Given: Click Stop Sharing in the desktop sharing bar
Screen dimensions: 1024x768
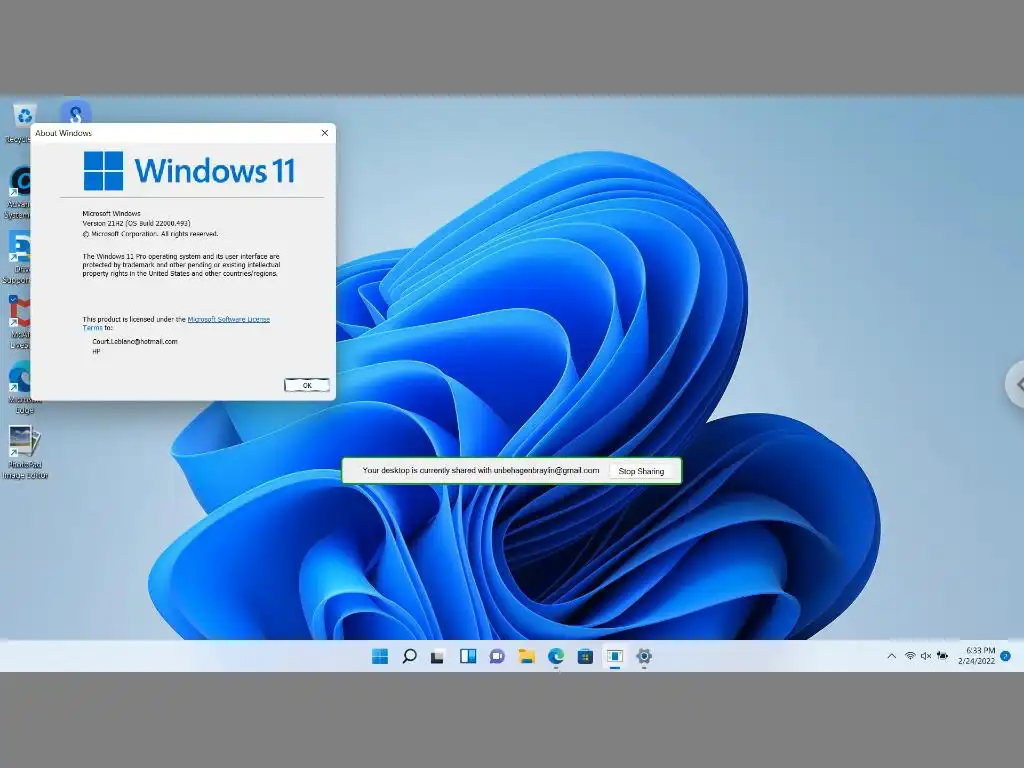Looking at the screenshot, I should coord(641,471).
